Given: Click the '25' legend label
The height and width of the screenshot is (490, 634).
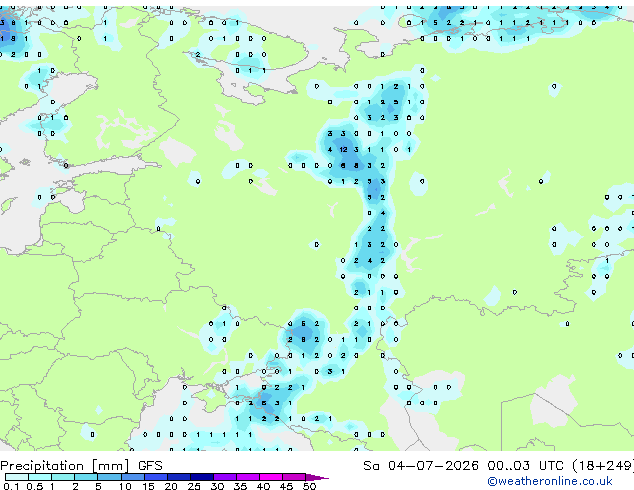Looking at the screenshot, I should pyautogui.click(x=194, y=486).
